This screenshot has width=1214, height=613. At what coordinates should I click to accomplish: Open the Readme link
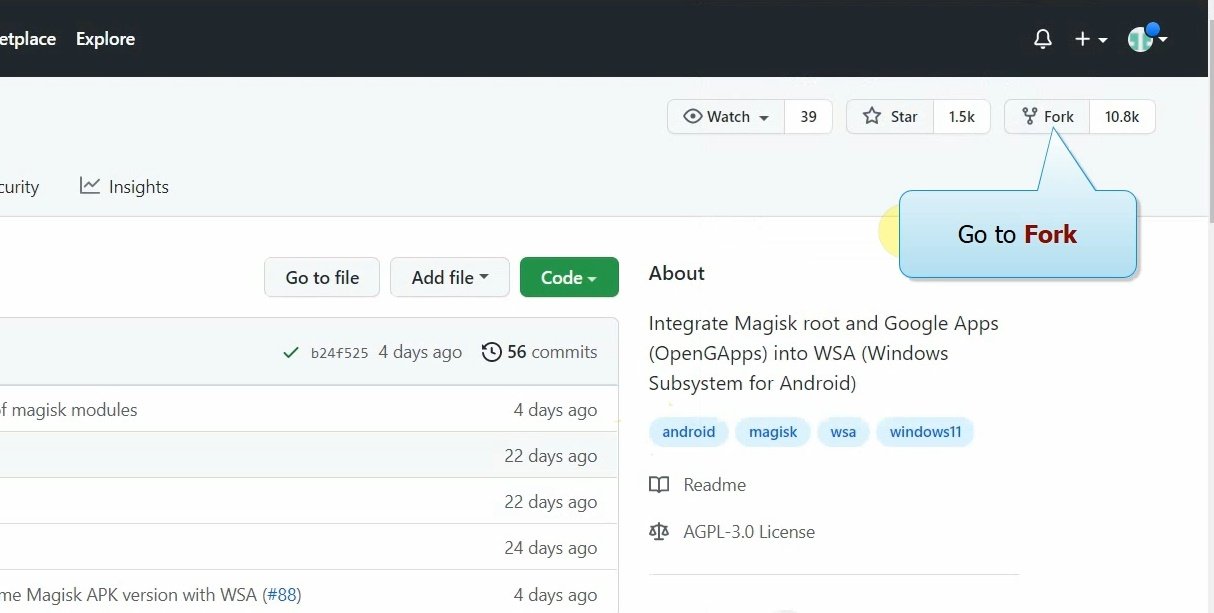[x=714, y=485]
